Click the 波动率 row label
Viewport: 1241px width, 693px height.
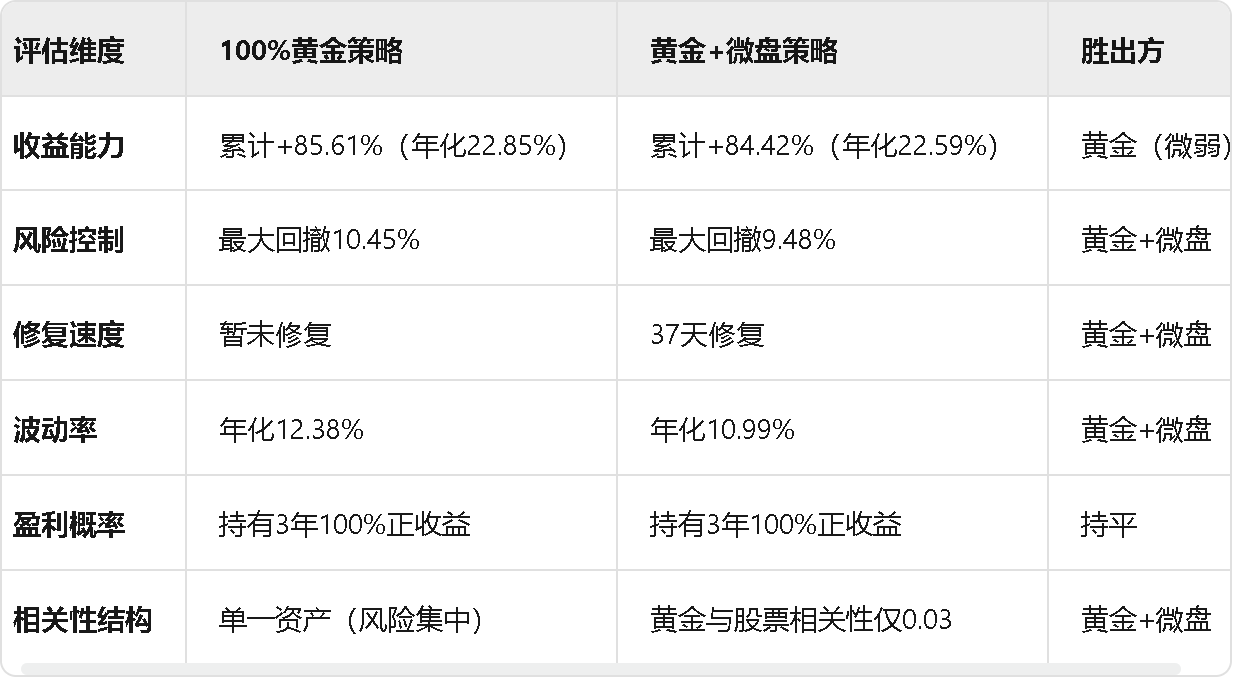click(93, 430)
